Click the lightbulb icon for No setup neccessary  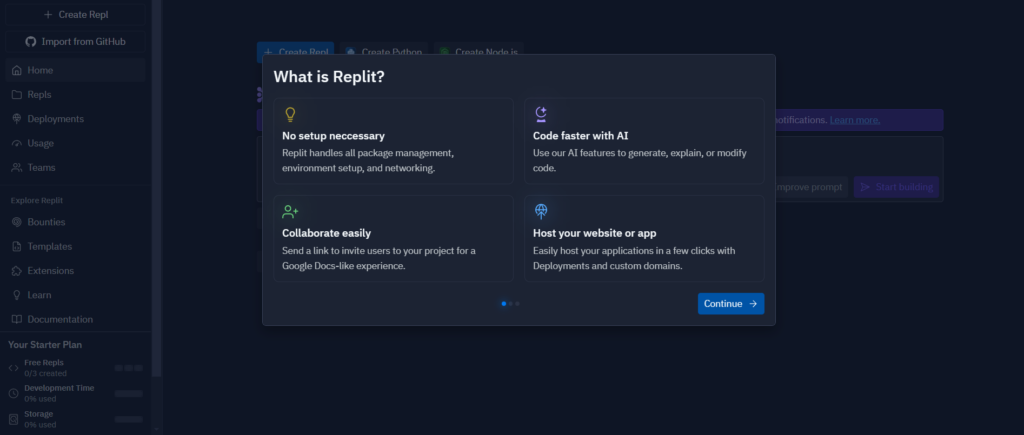tap(291, 114)
